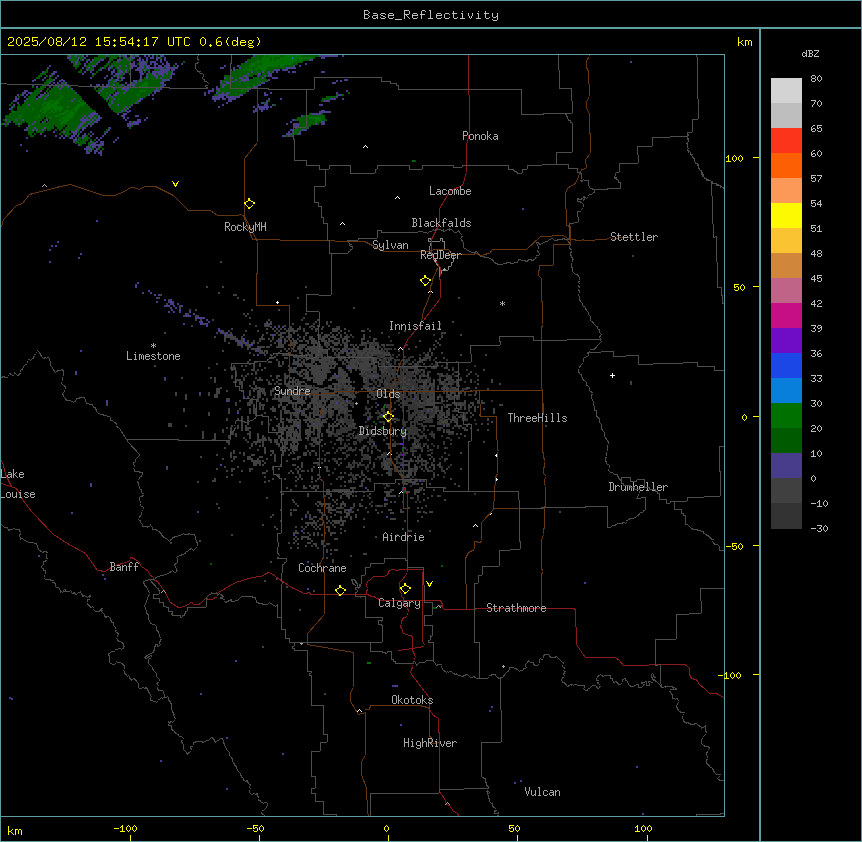Screen dimensions: 862x842
Task: Click the Innisfail label
Action: pyautogui.click(x=415, y=326)
